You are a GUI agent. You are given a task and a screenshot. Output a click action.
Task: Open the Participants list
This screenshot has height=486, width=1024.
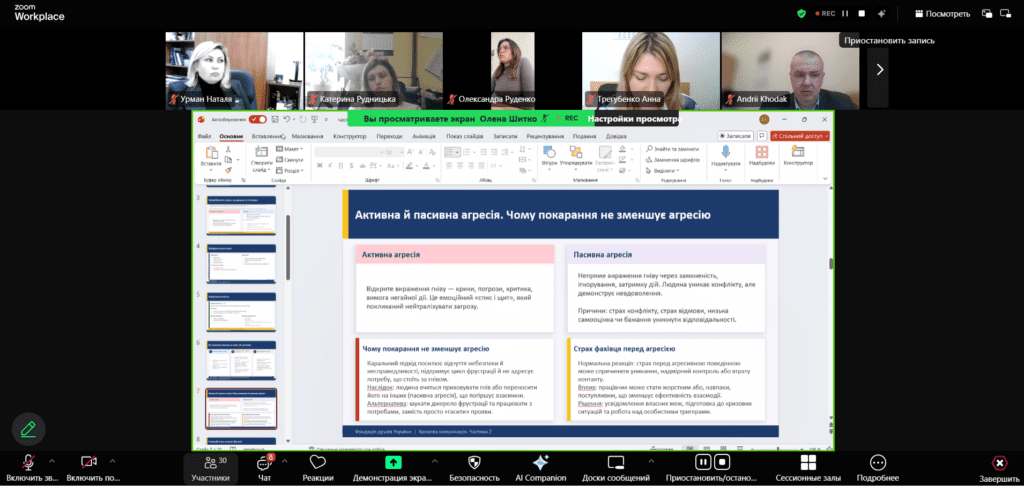pyautogui.click(x=210, y=468)
